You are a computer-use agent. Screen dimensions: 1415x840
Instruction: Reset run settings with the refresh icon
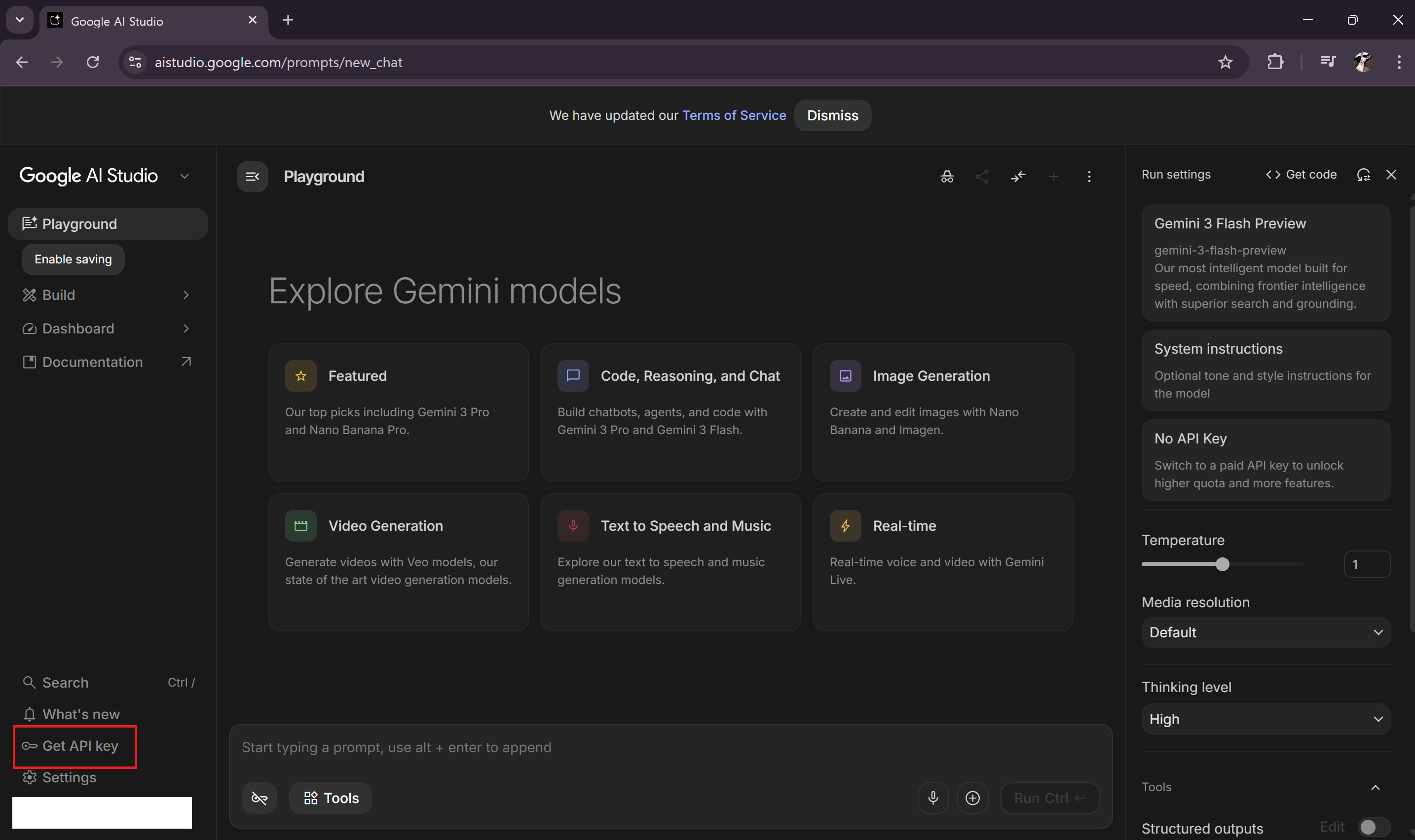(x=1364, y=175)
